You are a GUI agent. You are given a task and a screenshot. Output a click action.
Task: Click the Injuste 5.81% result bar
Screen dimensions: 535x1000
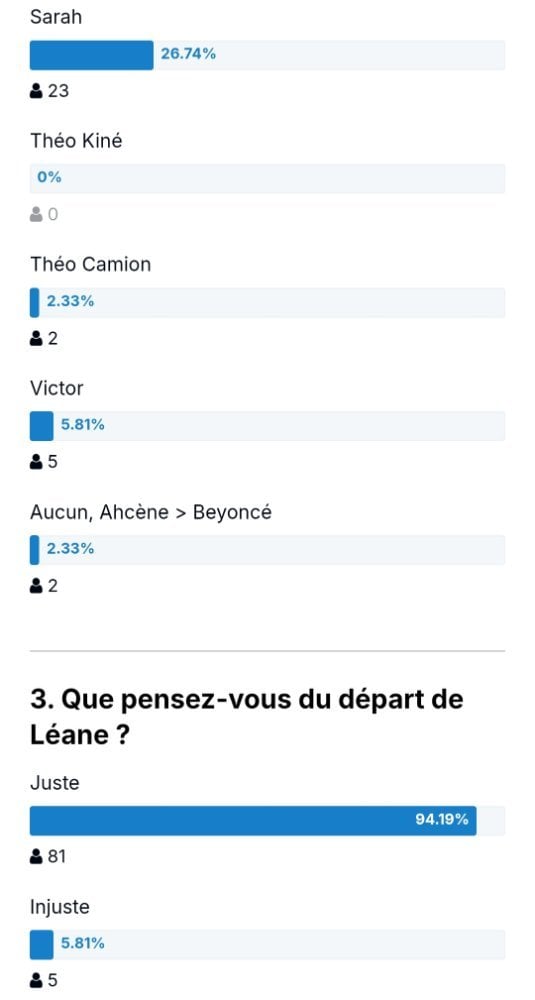point(267,945)
